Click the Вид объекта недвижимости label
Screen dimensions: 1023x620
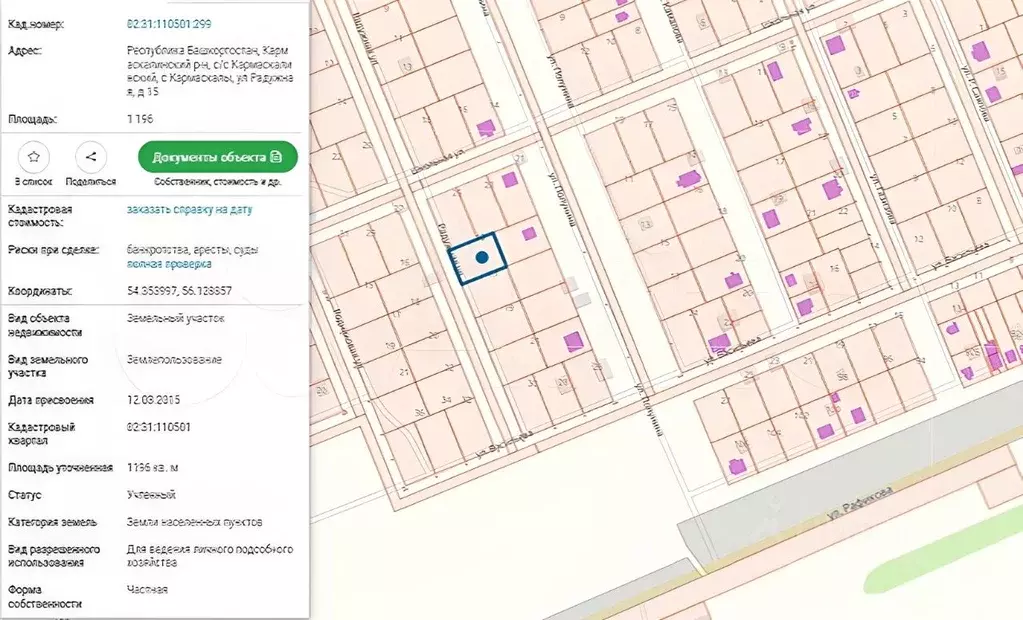[x=45, y=326]
